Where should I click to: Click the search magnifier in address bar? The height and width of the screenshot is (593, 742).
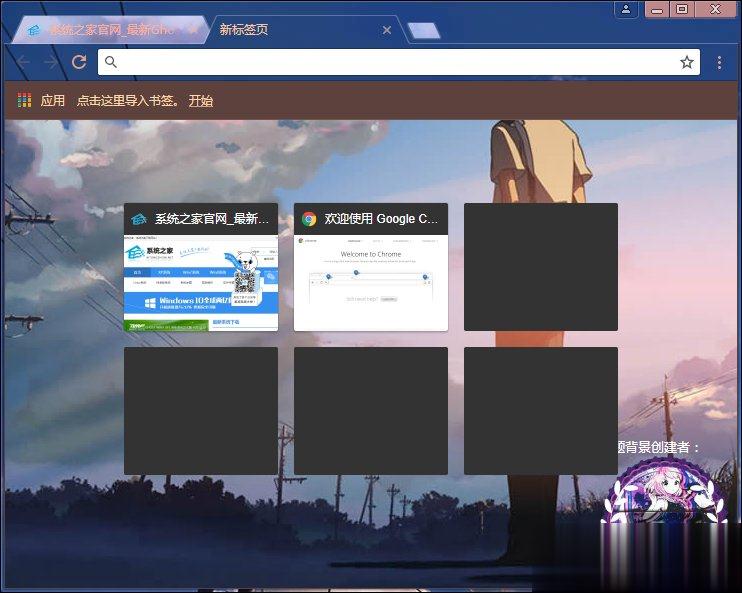coord(111,62)
